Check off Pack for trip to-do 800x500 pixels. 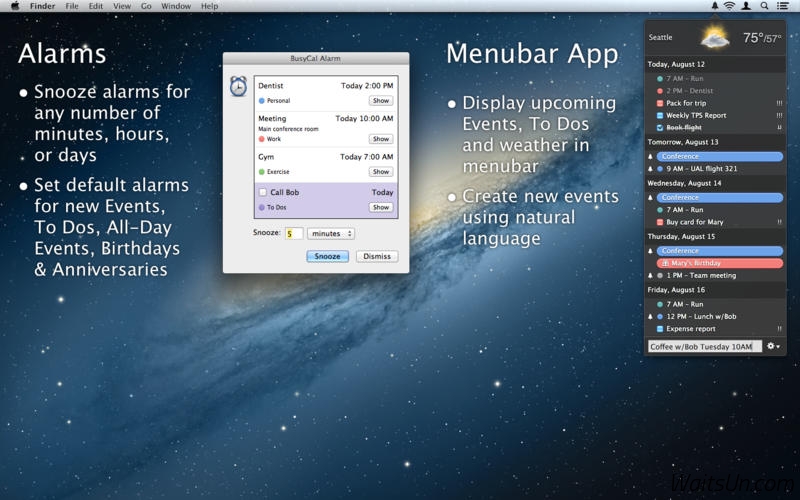(x=660, y=103)
